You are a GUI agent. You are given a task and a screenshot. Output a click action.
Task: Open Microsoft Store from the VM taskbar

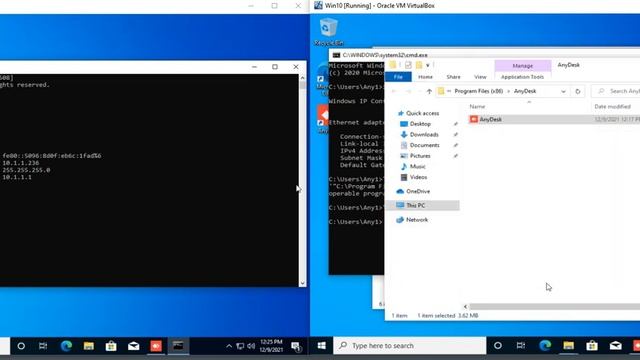click(x=592, y=346)
